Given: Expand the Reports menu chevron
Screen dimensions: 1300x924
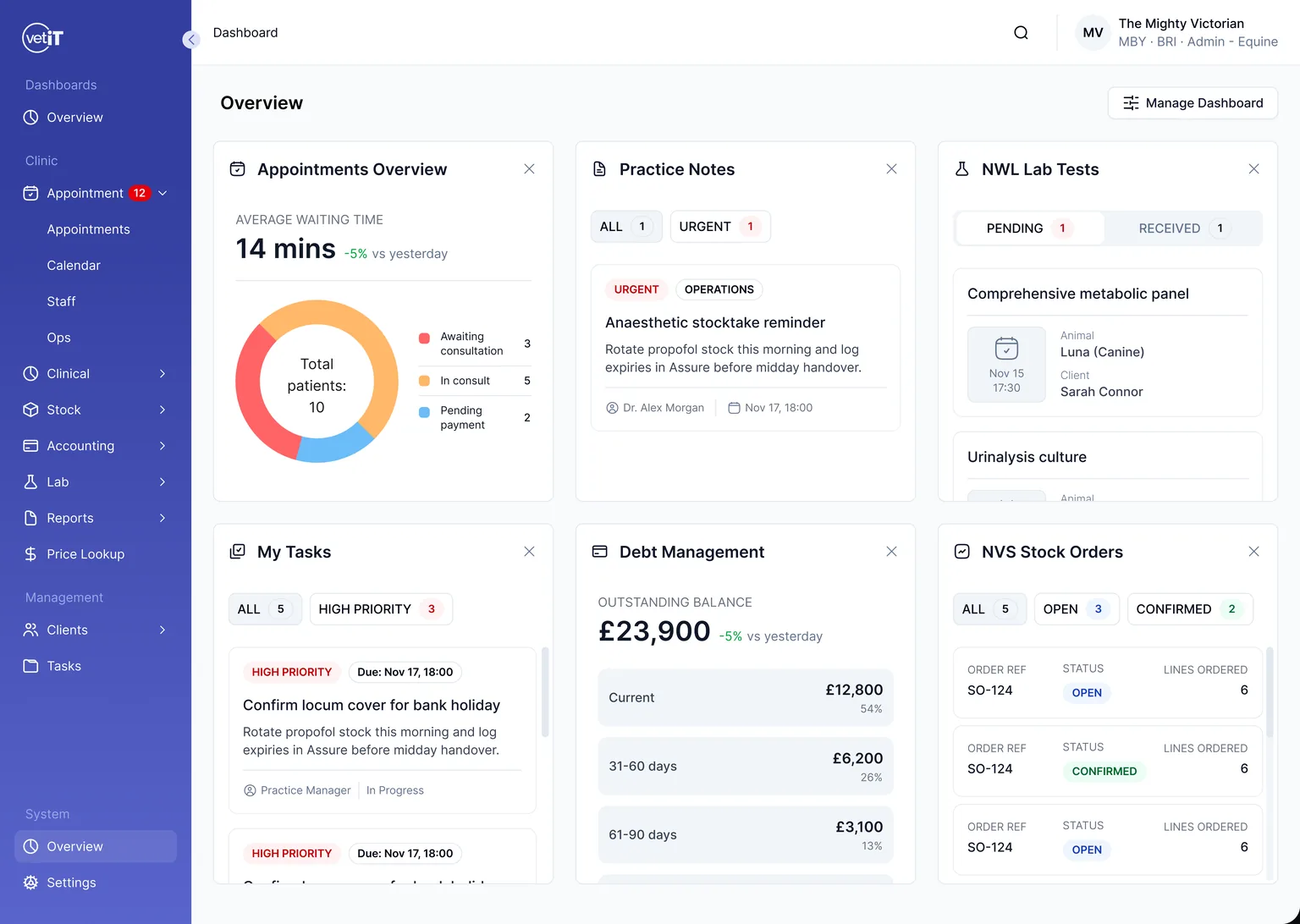Looking at the screenshot, I should 162,518.
